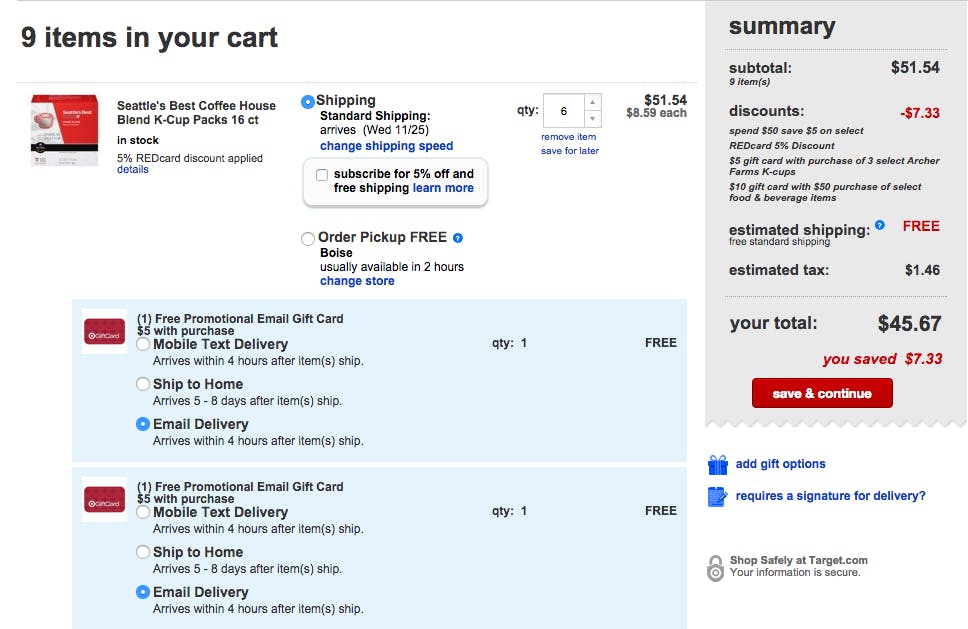The width and height of the screenshot is (968, 629).
Task: Click change shipping speed link
Action: (x=386, y=146)
